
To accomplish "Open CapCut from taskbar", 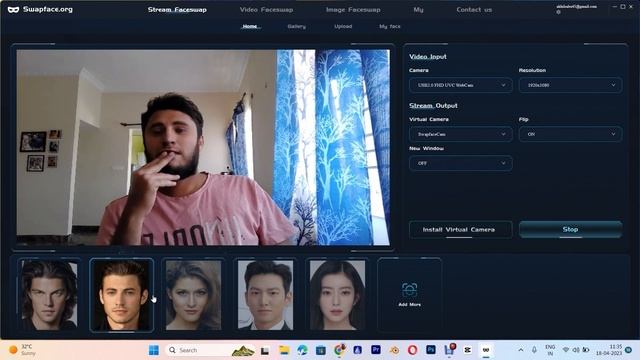I will tap(468, 350).
